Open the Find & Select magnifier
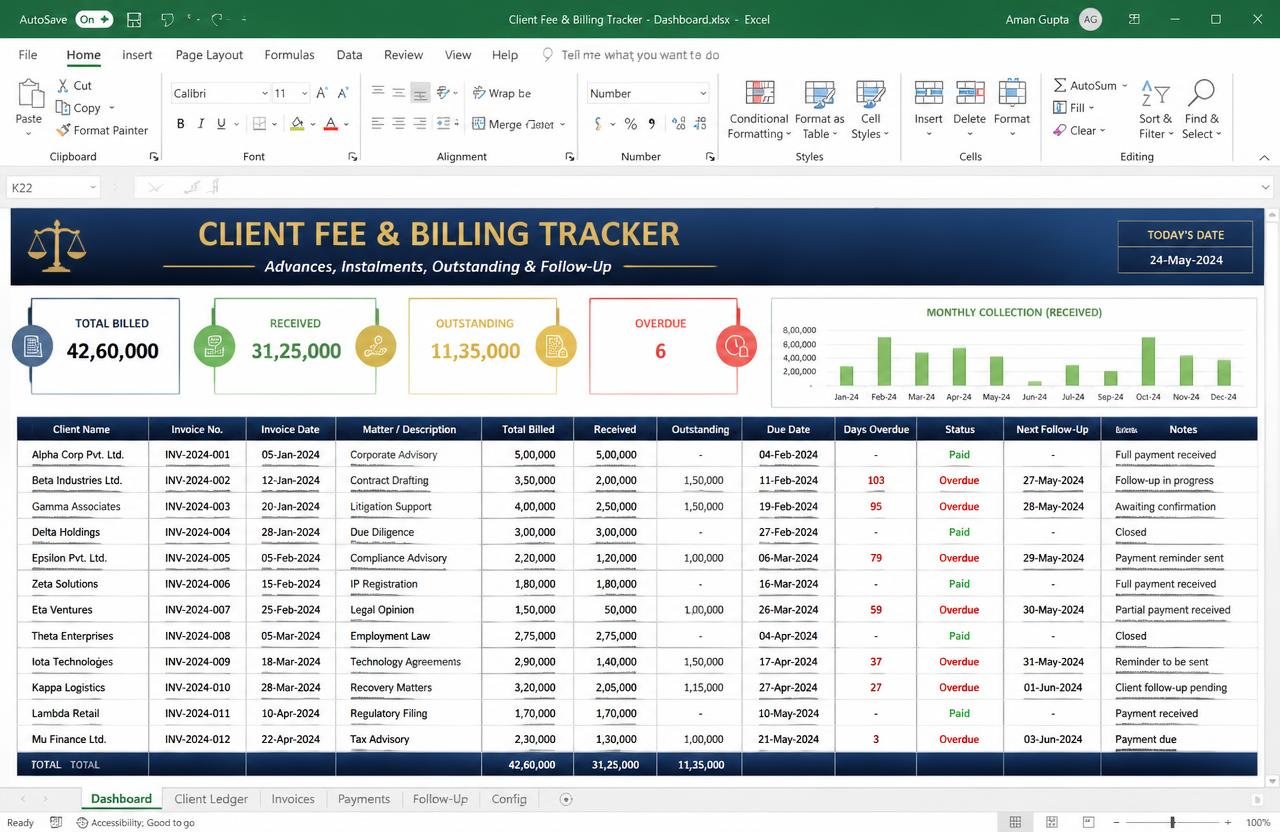This screenshot has height=832, width=1280. pos(1201,110)
